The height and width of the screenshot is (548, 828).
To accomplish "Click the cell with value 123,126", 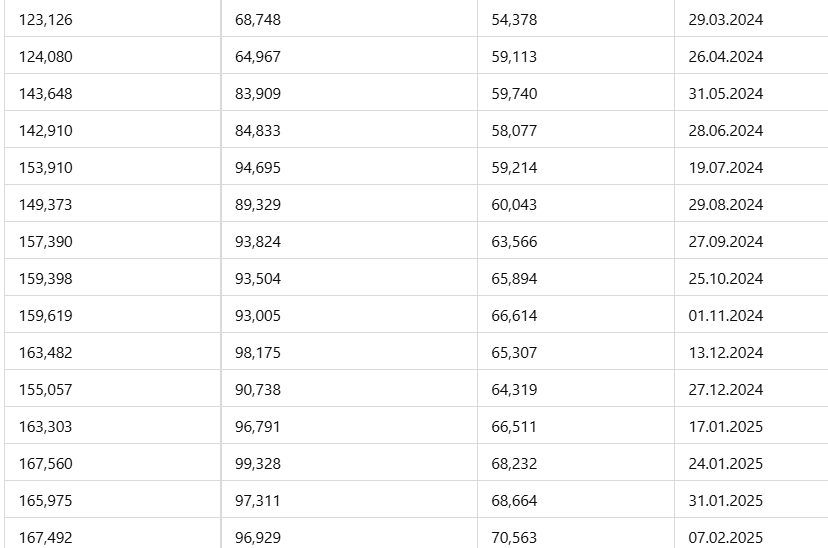I will (x=46, y=19).
